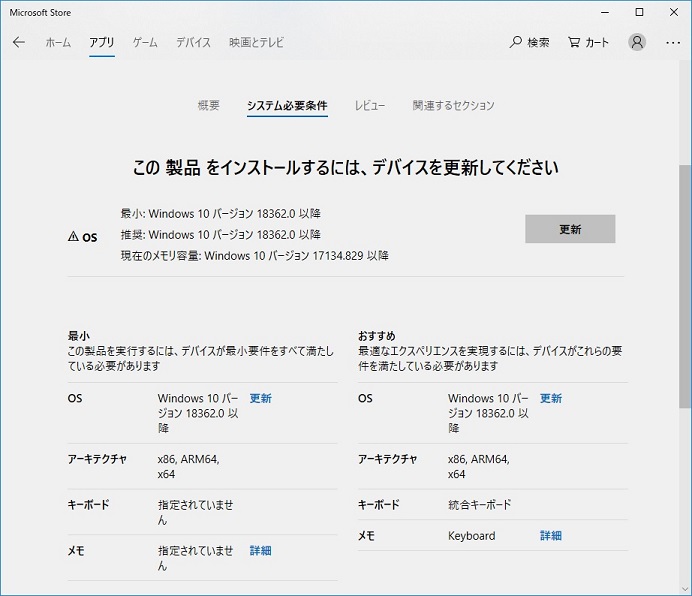This screenshot has height=596, width=692.
Task: Close the Microsoft Store window
Action: pos(673,12)
